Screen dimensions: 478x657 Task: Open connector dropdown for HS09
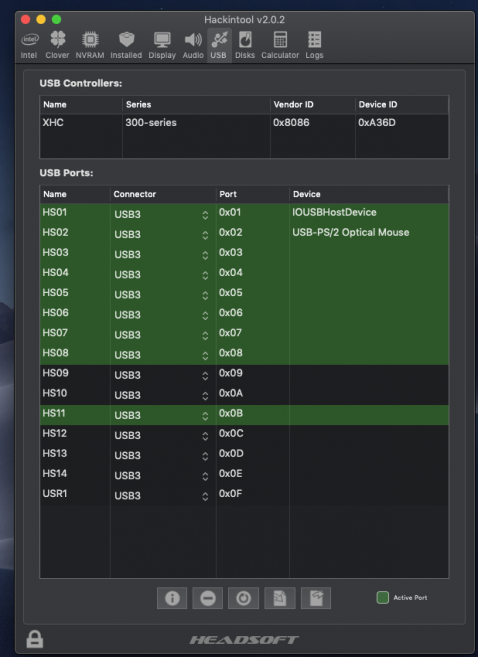coord(161,375)
